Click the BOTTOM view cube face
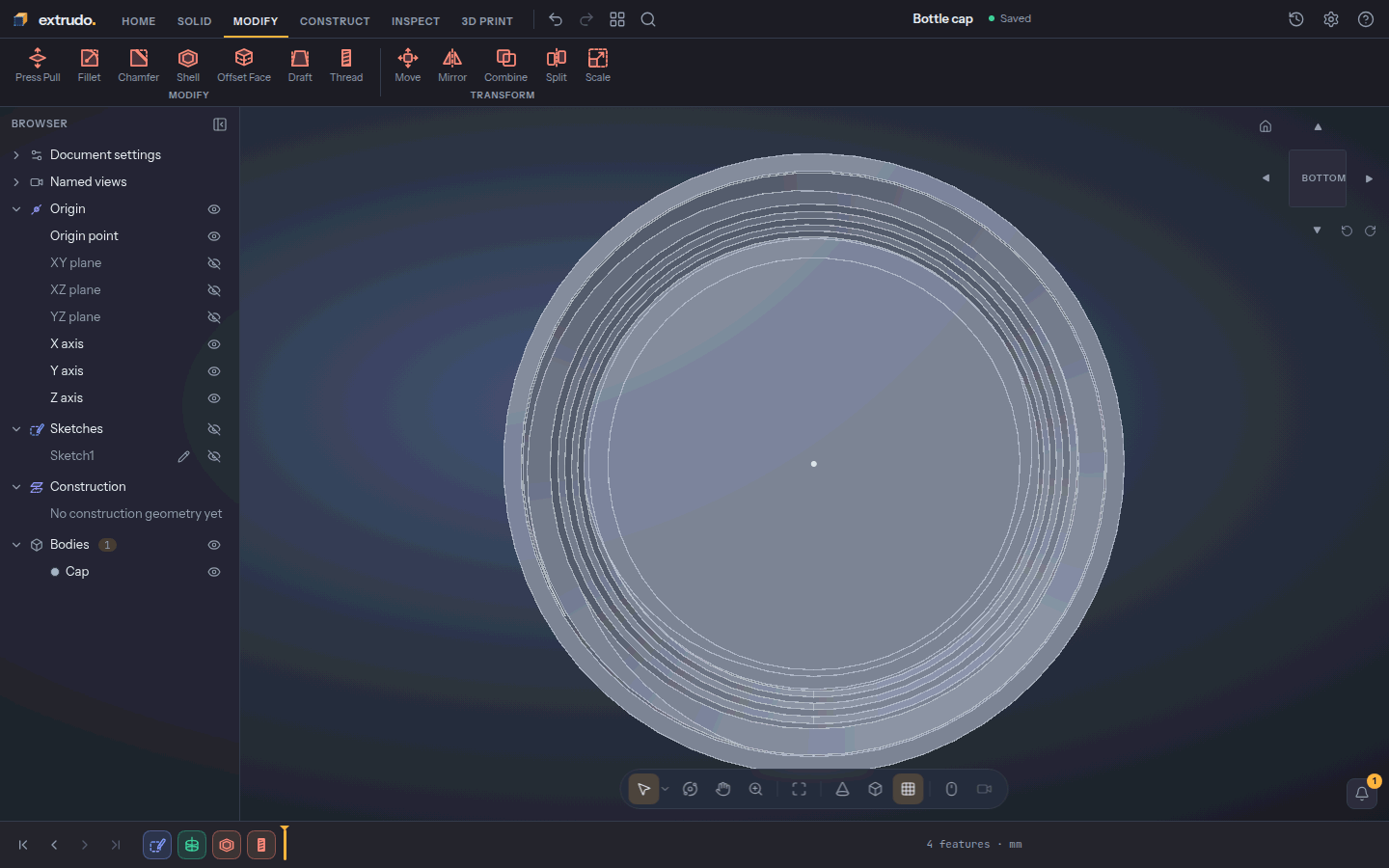Viewport: 1389px width, 868px height. [x=1318, y=178]
